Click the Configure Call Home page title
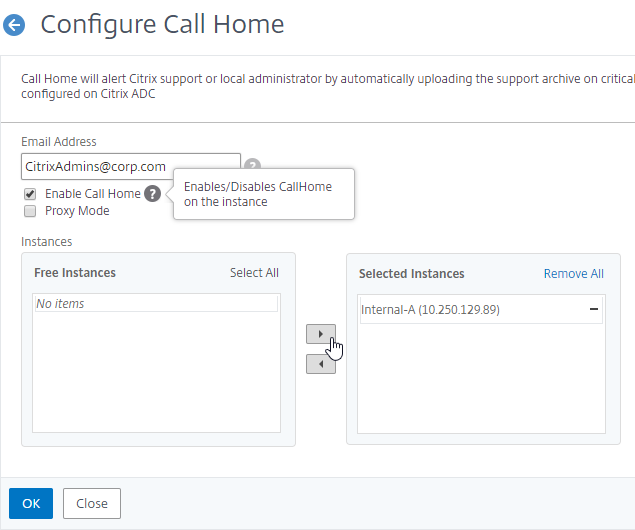The height and width of the screenshot is (530, 635). coord(162,25)
